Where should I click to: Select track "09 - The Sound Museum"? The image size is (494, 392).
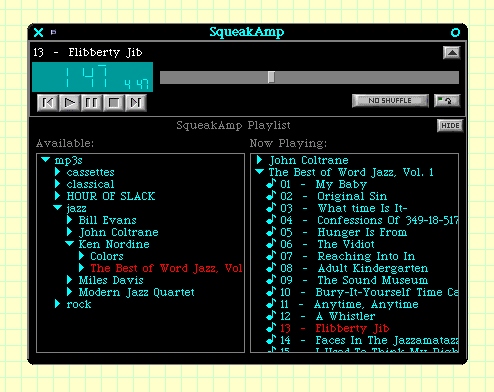354,280
